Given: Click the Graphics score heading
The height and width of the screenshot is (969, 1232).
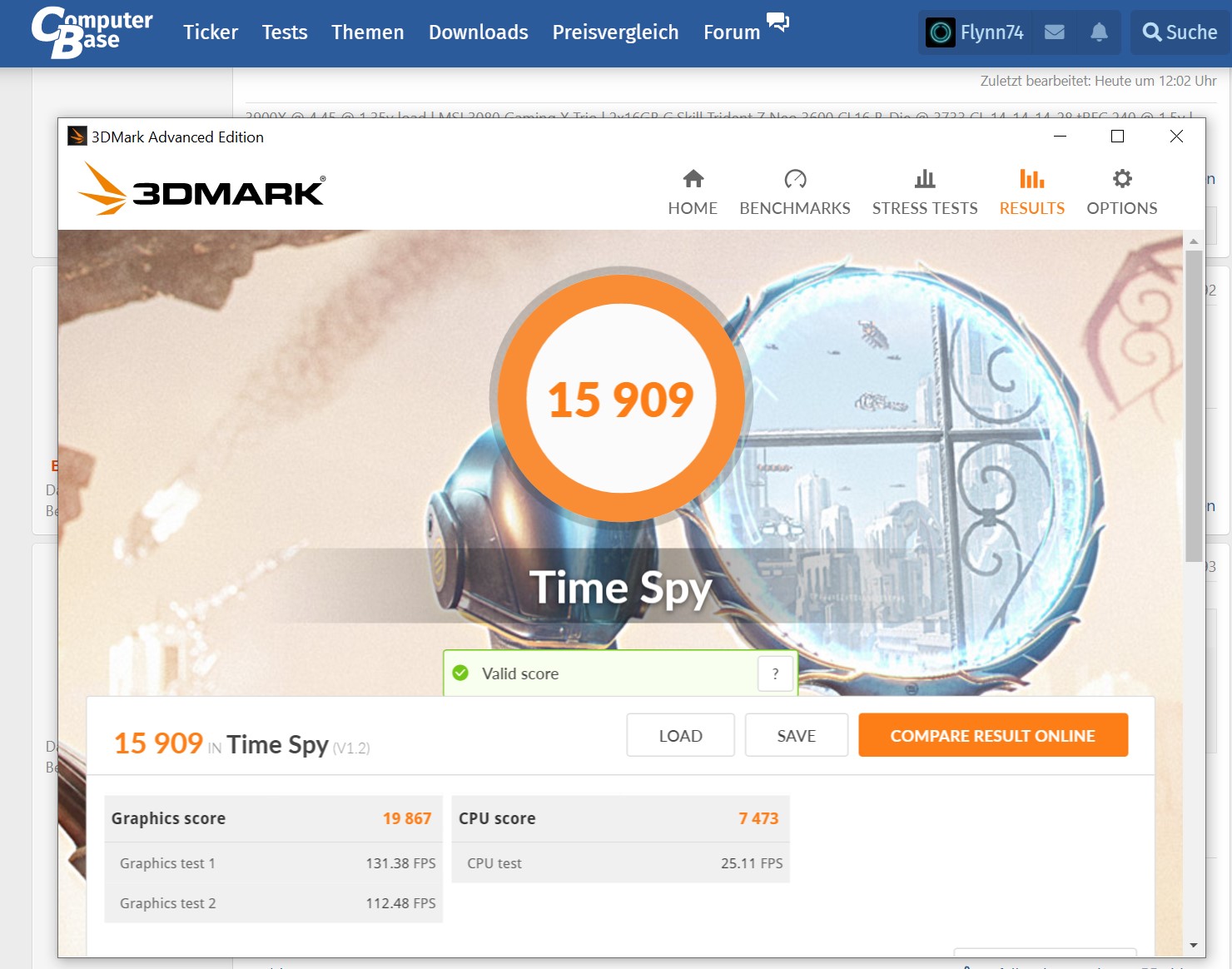Looking at the screenshot, I should 168,818.
